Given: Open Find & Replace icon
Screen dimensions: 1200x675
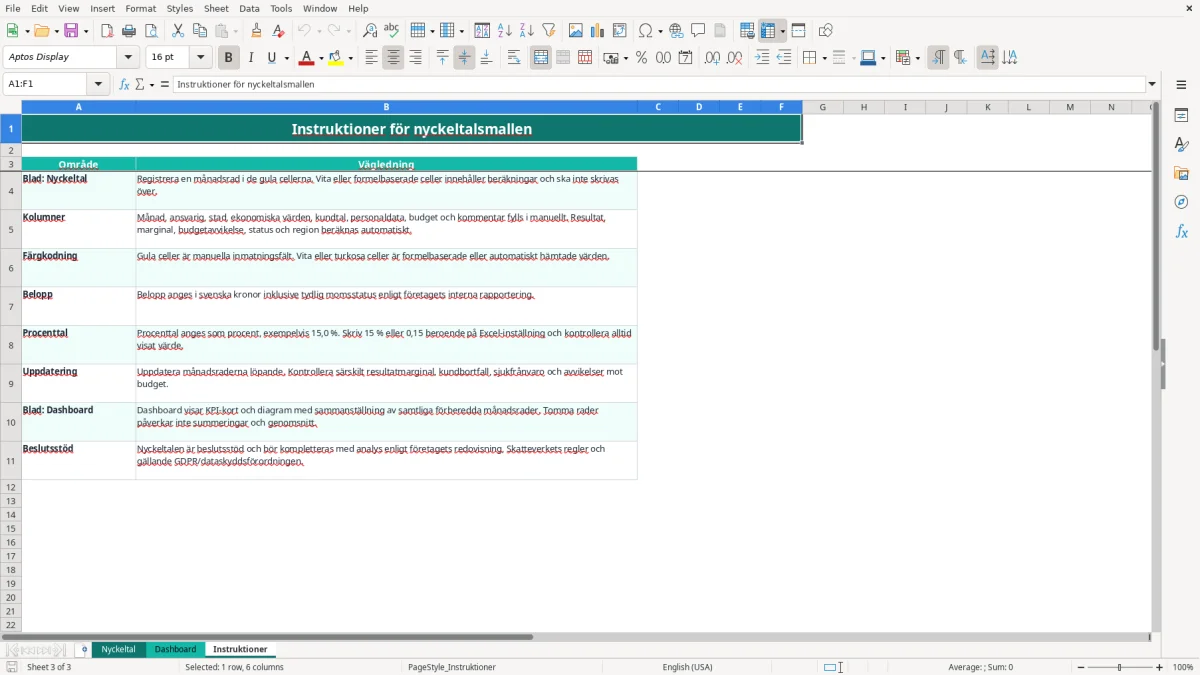Looking at the screenshot, I should click(370, 31).
